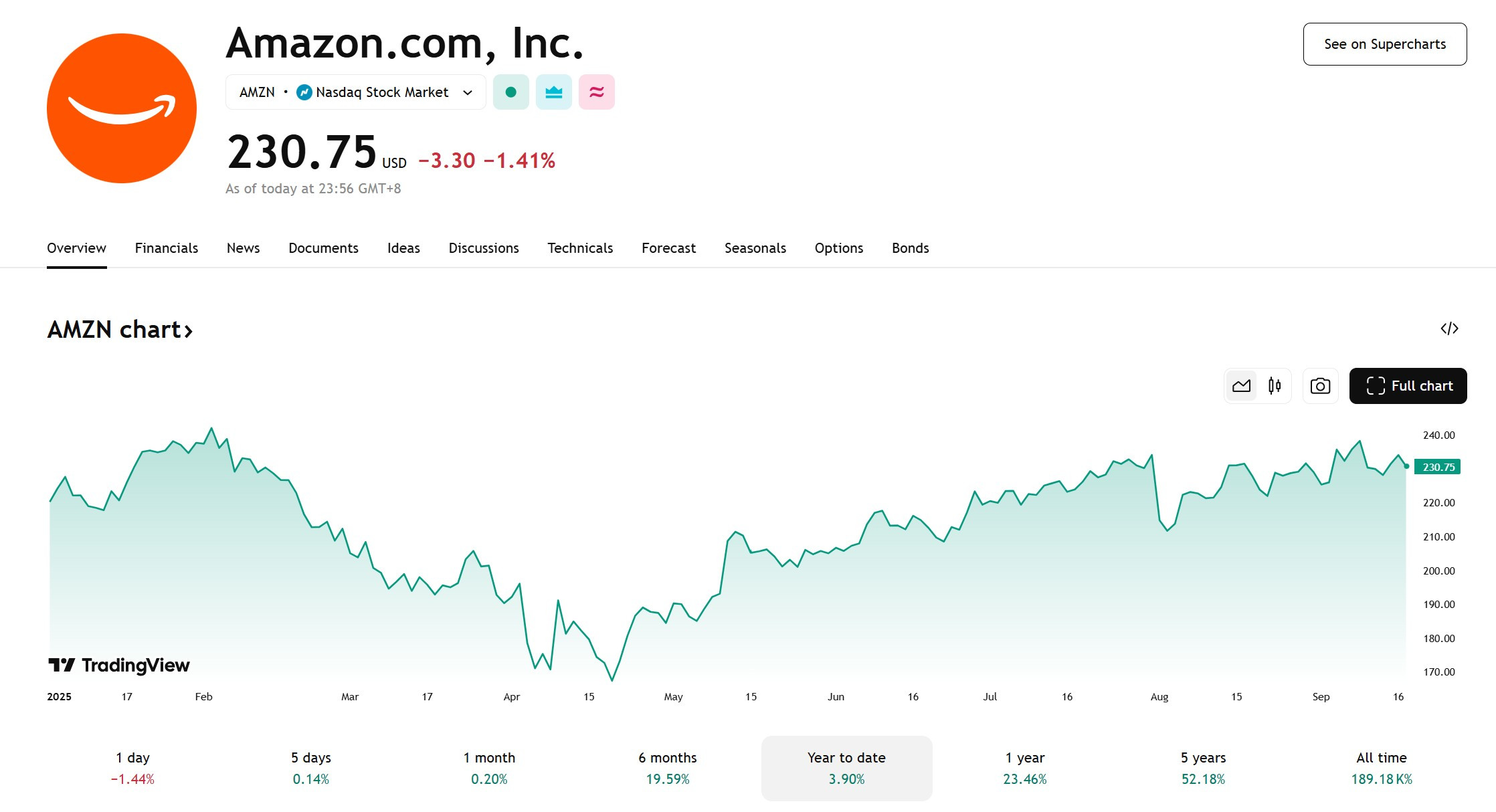Select the 5 years time range

(x=1203, y=768)
